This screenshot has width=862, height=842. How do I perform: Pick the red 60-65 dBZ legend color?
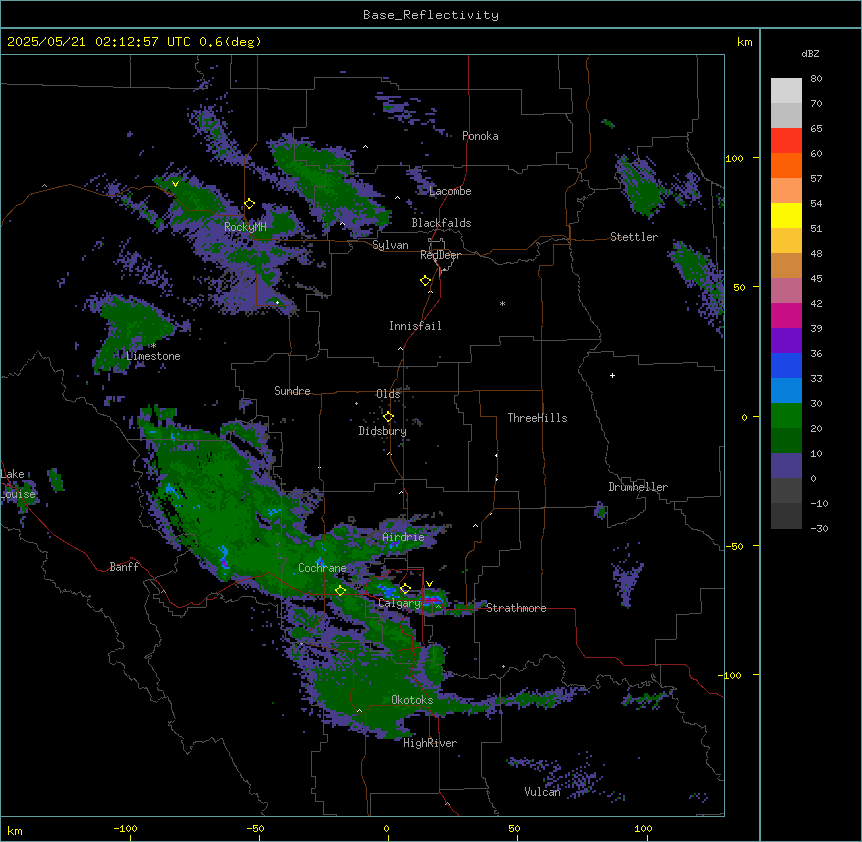786,141
